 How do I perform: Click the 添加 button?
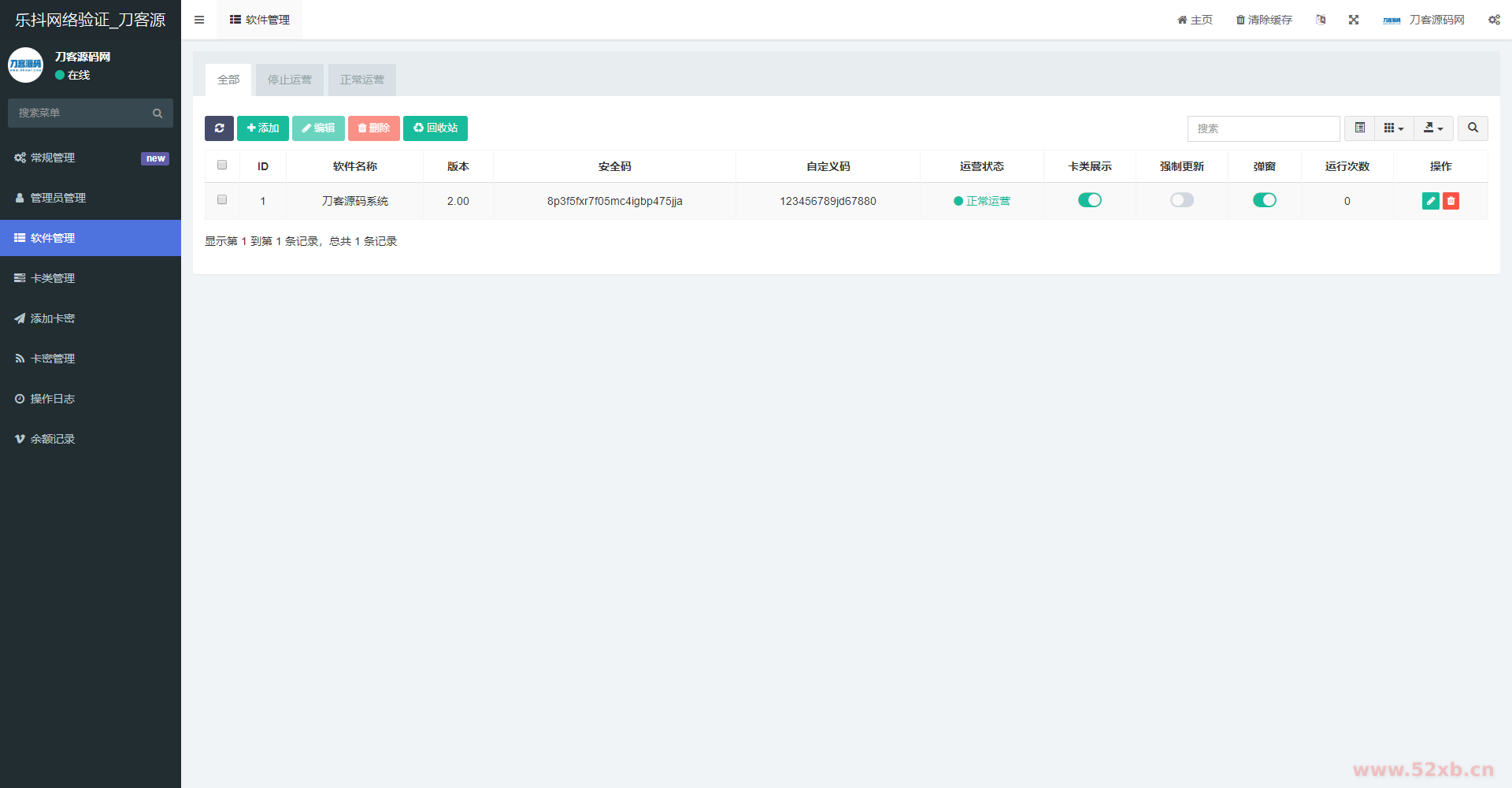(x=262, y=128)
